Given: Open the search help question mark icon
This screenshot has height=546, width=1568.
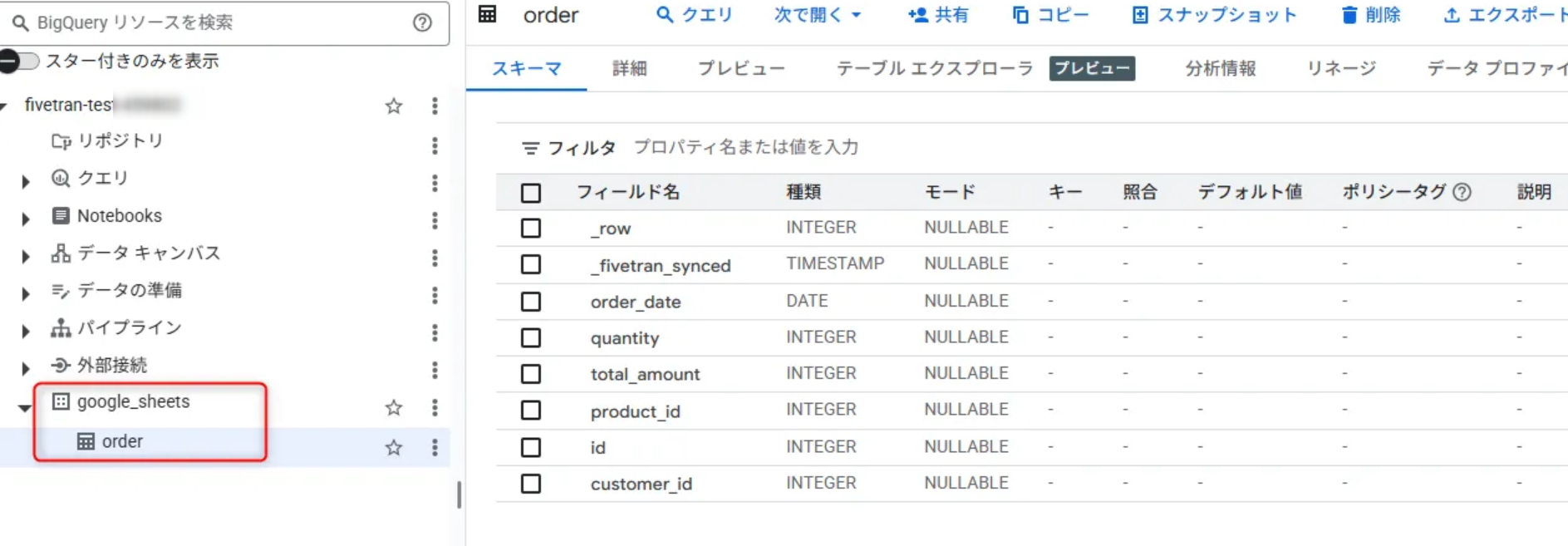Looking at the screenshot, I should point(422,22).
